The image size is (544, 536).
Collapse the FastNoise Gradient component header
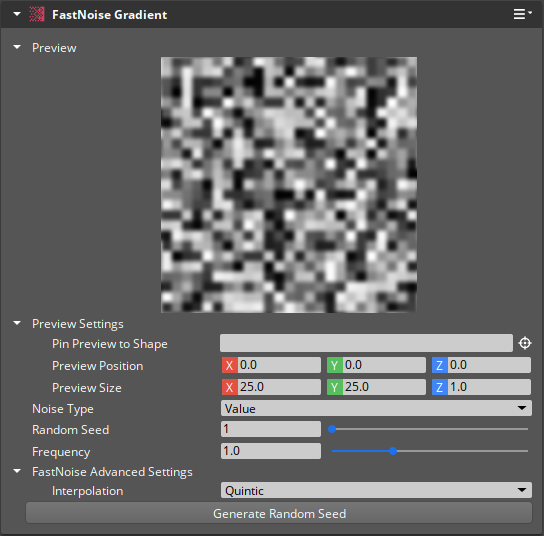point(17,14)
